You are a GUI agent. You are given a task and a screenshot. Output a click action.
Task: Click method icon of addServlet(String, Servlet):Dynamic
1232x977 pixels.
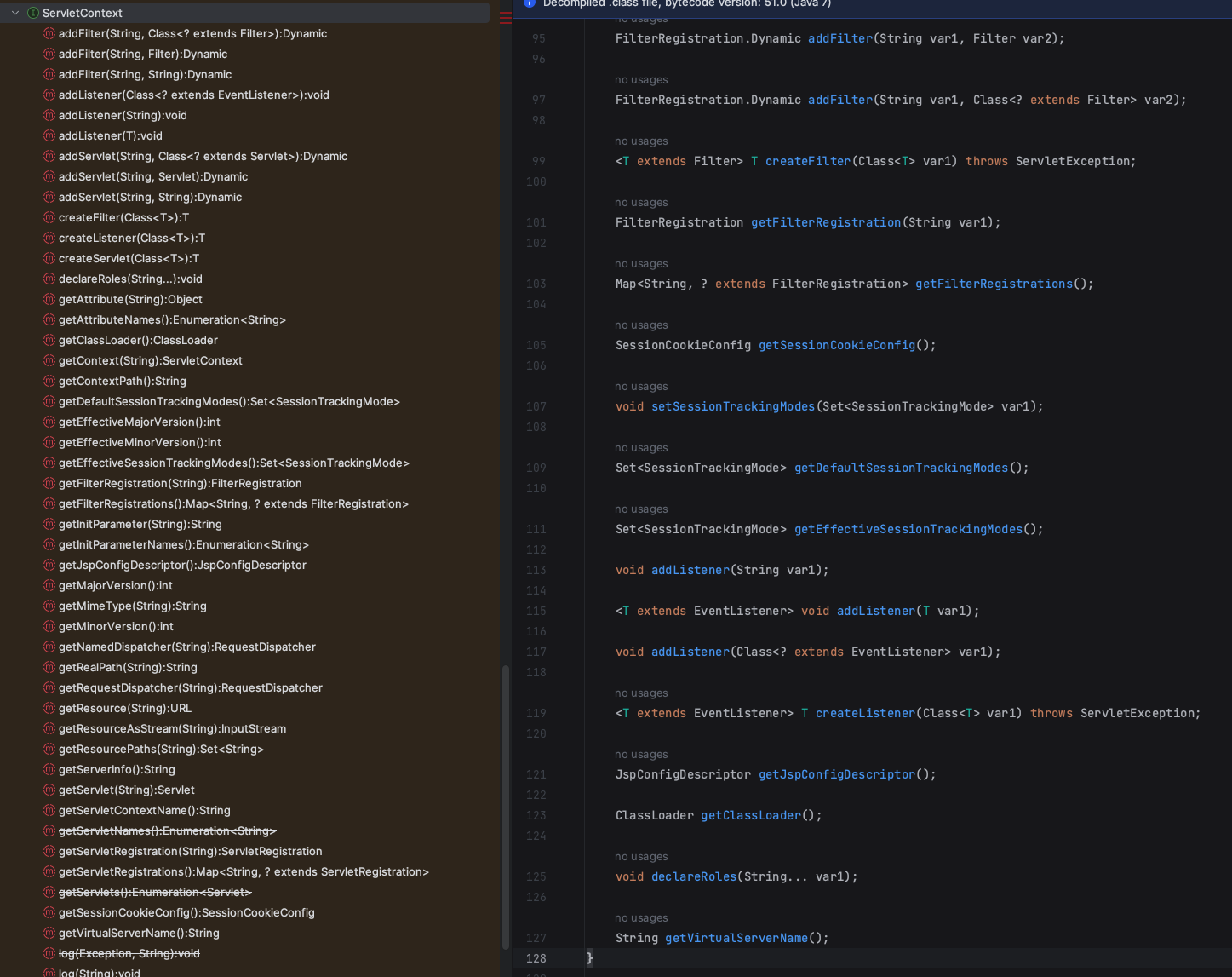click(49, 176)
